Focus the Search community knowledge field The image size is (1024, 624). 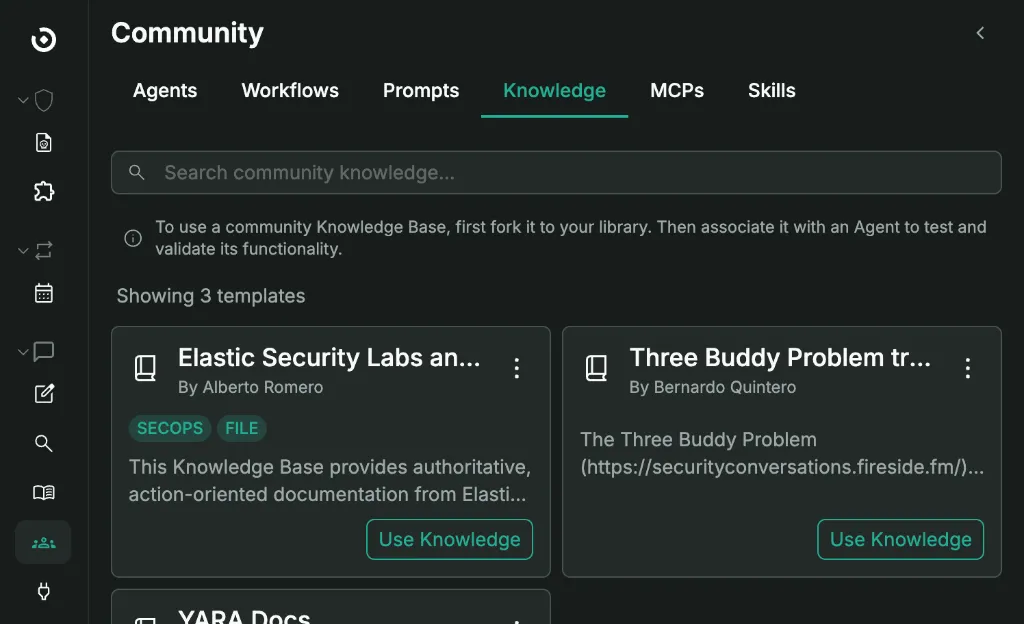[x=556, y=172]
